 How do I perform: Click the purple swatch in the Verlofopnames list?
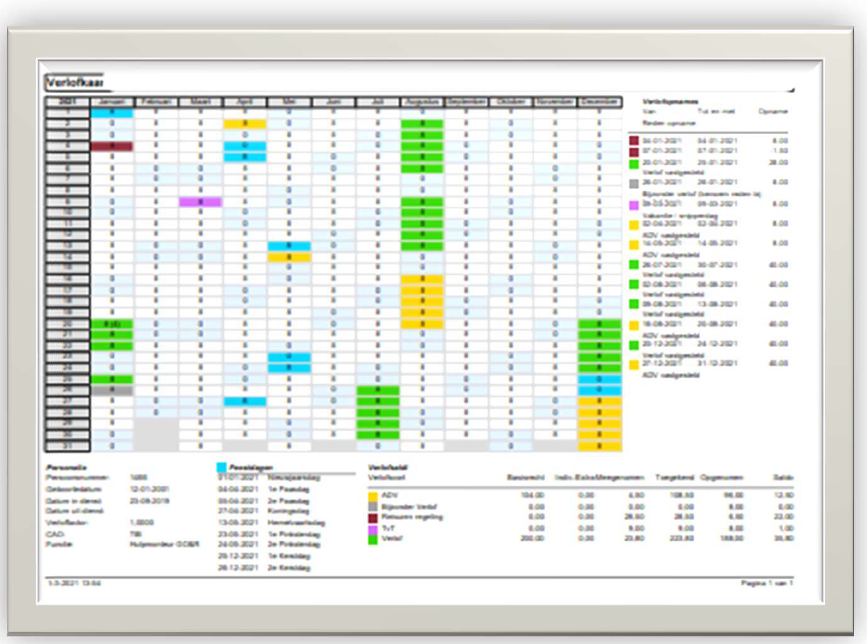pyautogui.click(x=634, y=205)
